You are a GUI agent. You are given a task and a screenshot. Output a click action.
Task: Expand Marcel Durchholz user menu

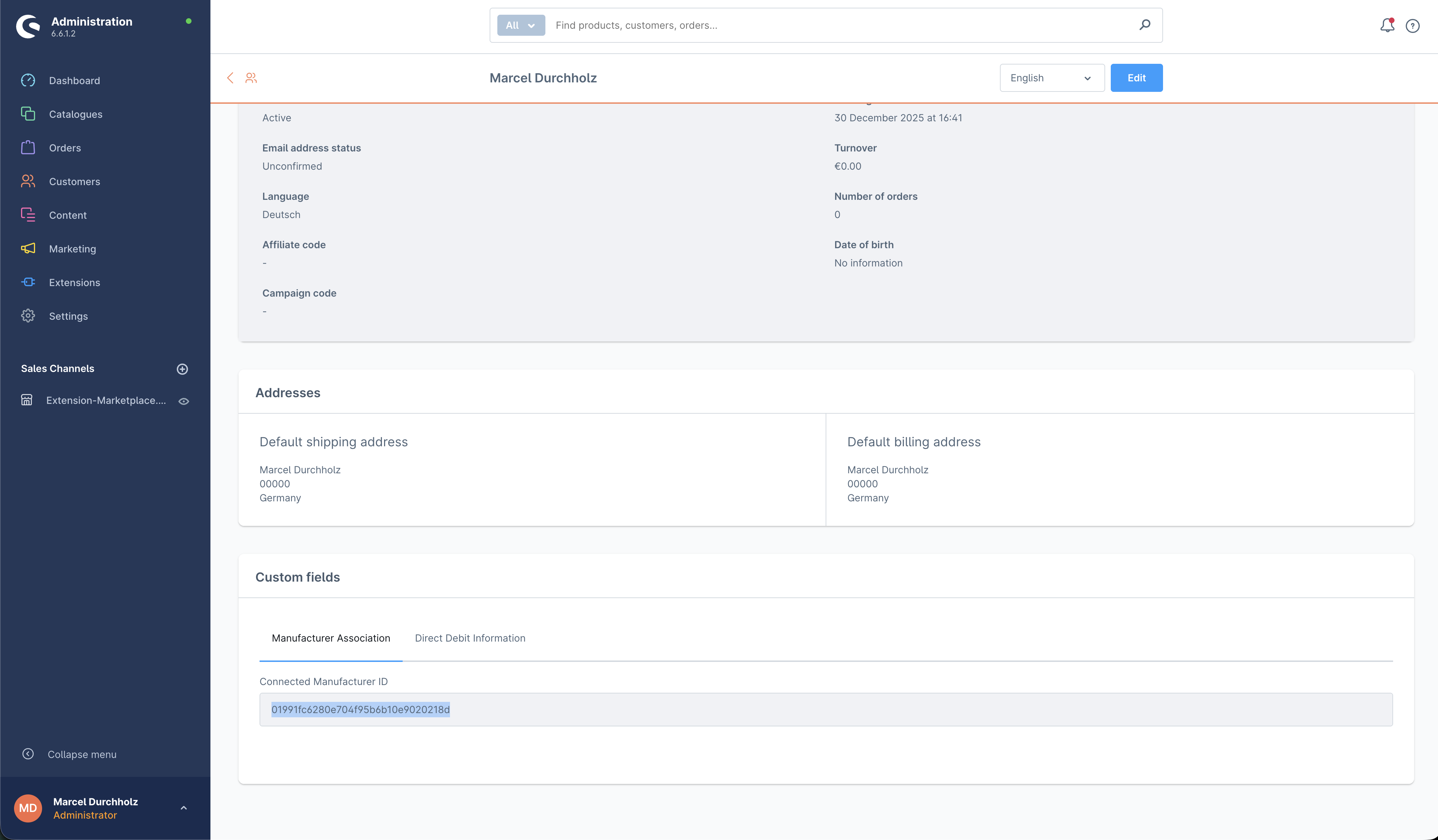tap(184, 807)
